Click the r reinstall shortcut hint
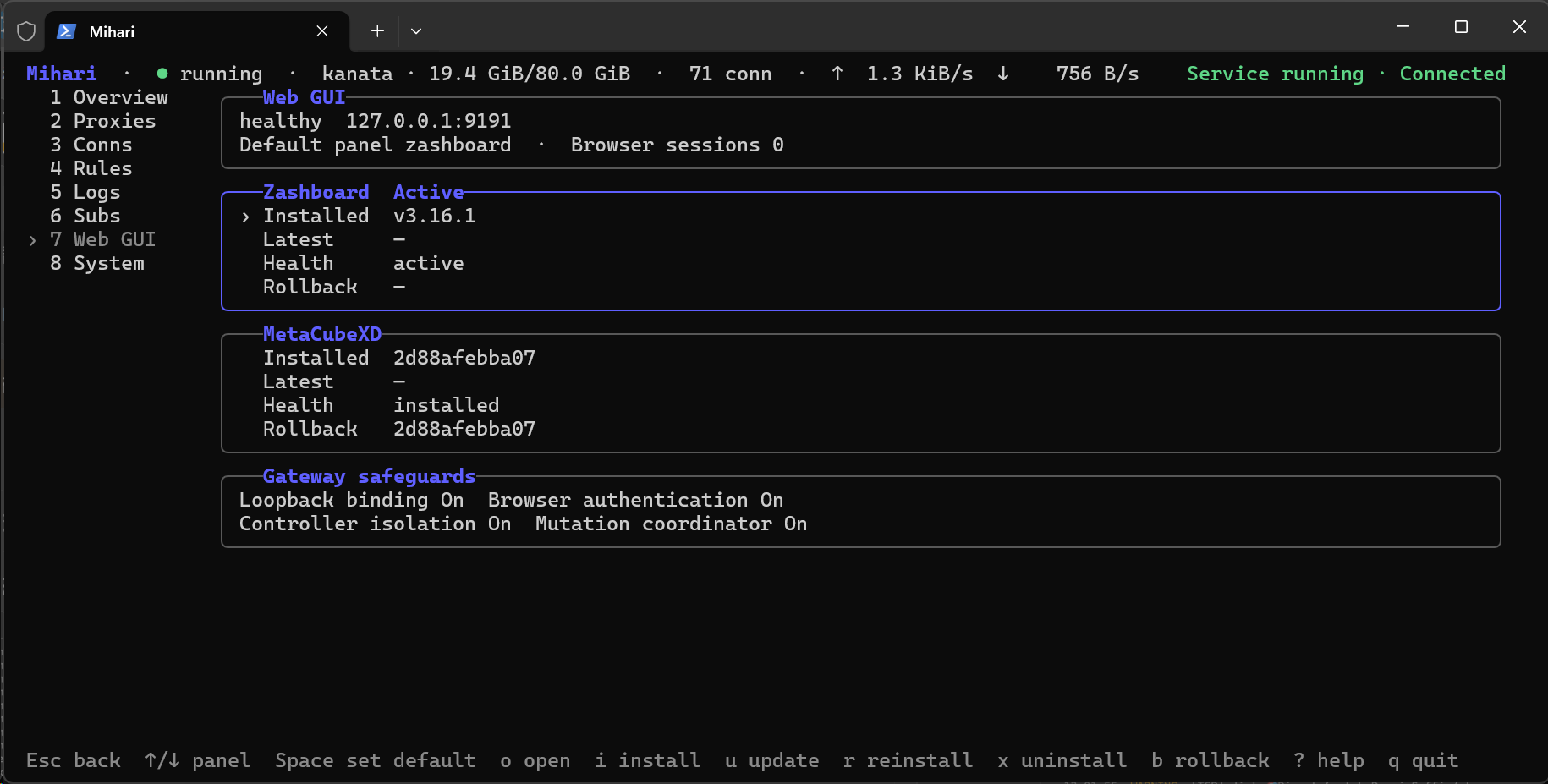 click(908, 760)
